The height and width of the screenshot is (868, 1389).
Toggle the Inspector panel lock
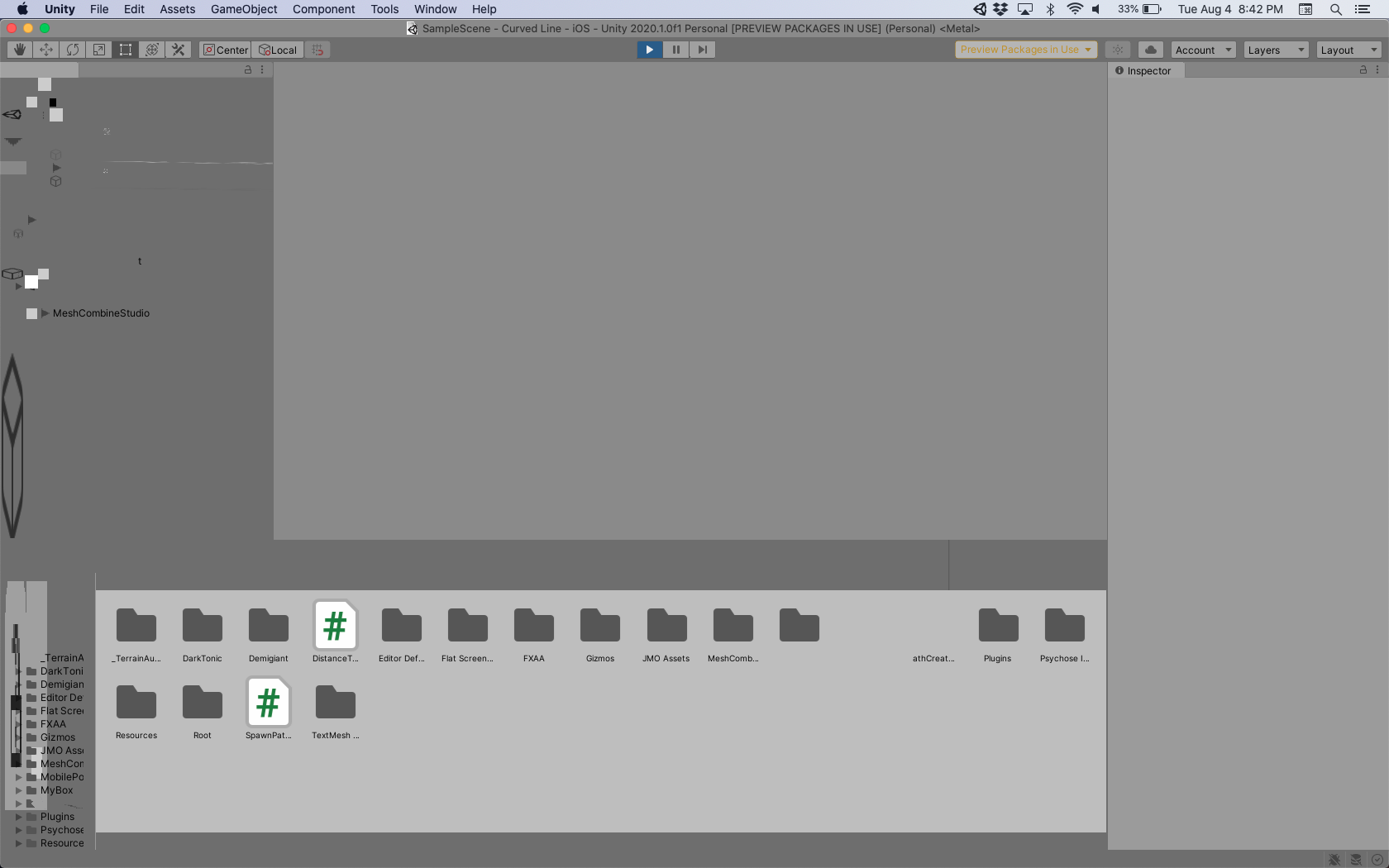pyautogui.click(x=1363, y=70)
